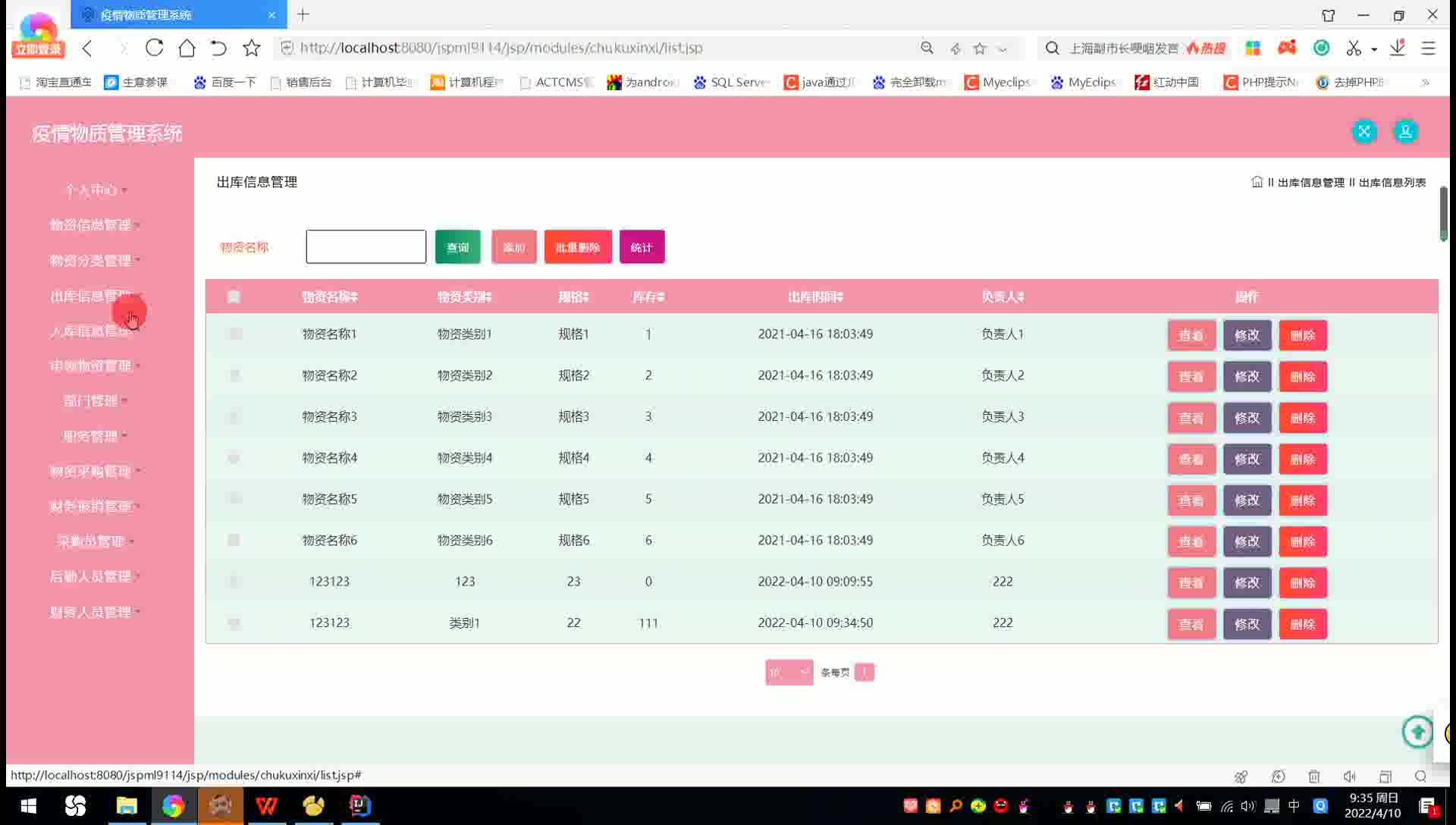Check the row for 物资名称1
Viewport: 1456px width, 825px height.
234,334
